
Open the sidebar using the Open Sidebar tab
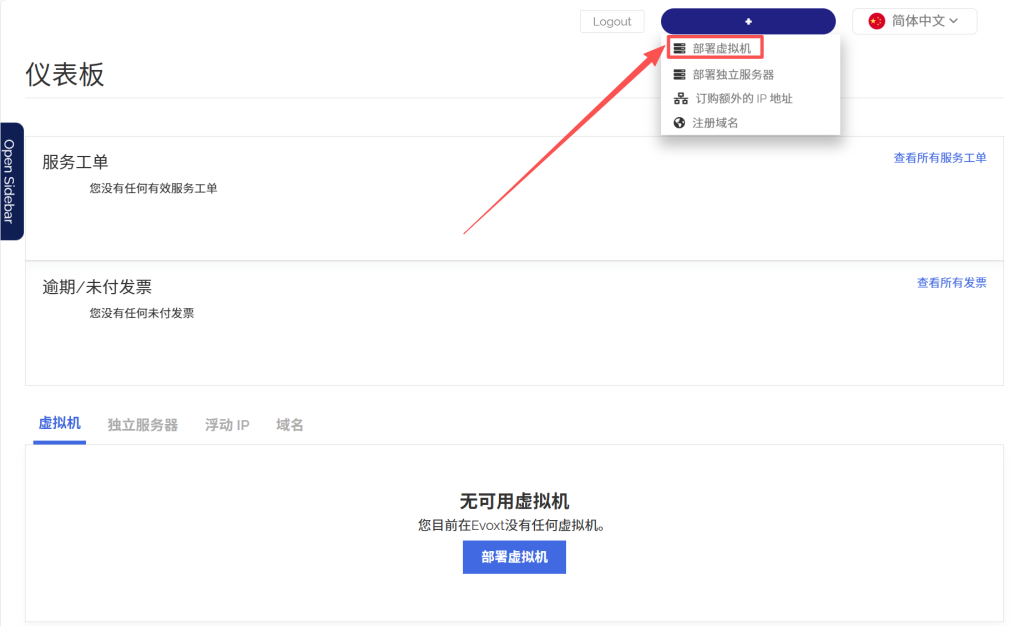pyautogui.click(x=10, y=181)
